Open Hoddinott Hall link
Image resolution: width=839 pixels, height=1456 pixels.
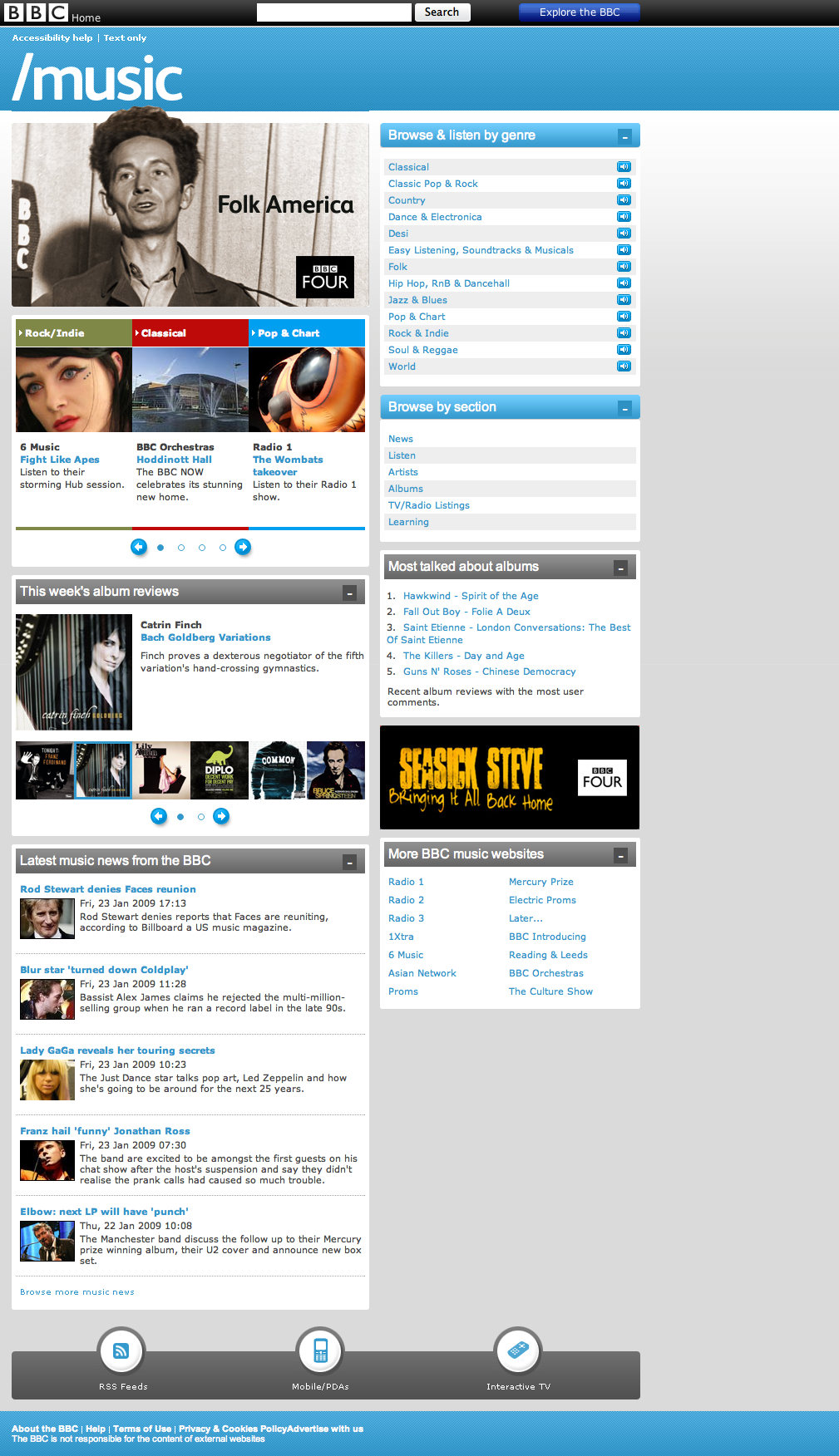pyautogui.click(x=174, y=460)
